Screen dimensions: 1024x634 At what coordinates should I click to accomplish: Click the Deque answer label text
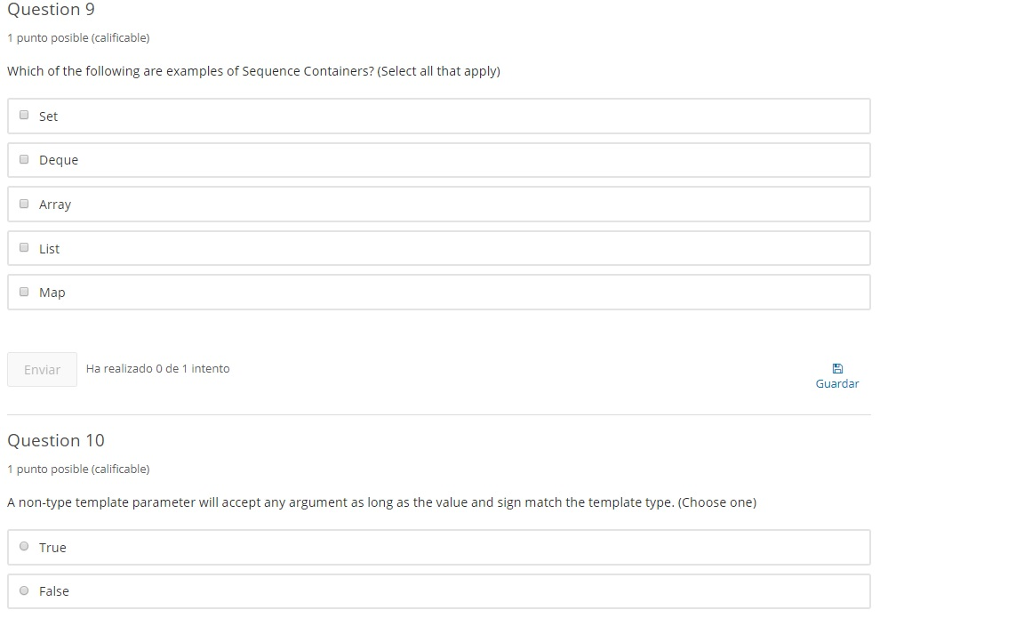tap(58, 160)
